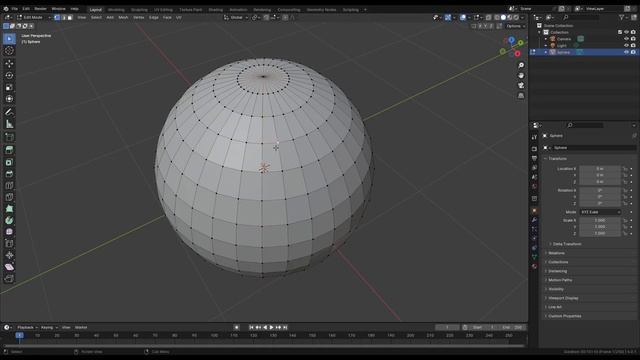
Task: Switch to the UV Editing workspace tab
Action: point(163,9)
